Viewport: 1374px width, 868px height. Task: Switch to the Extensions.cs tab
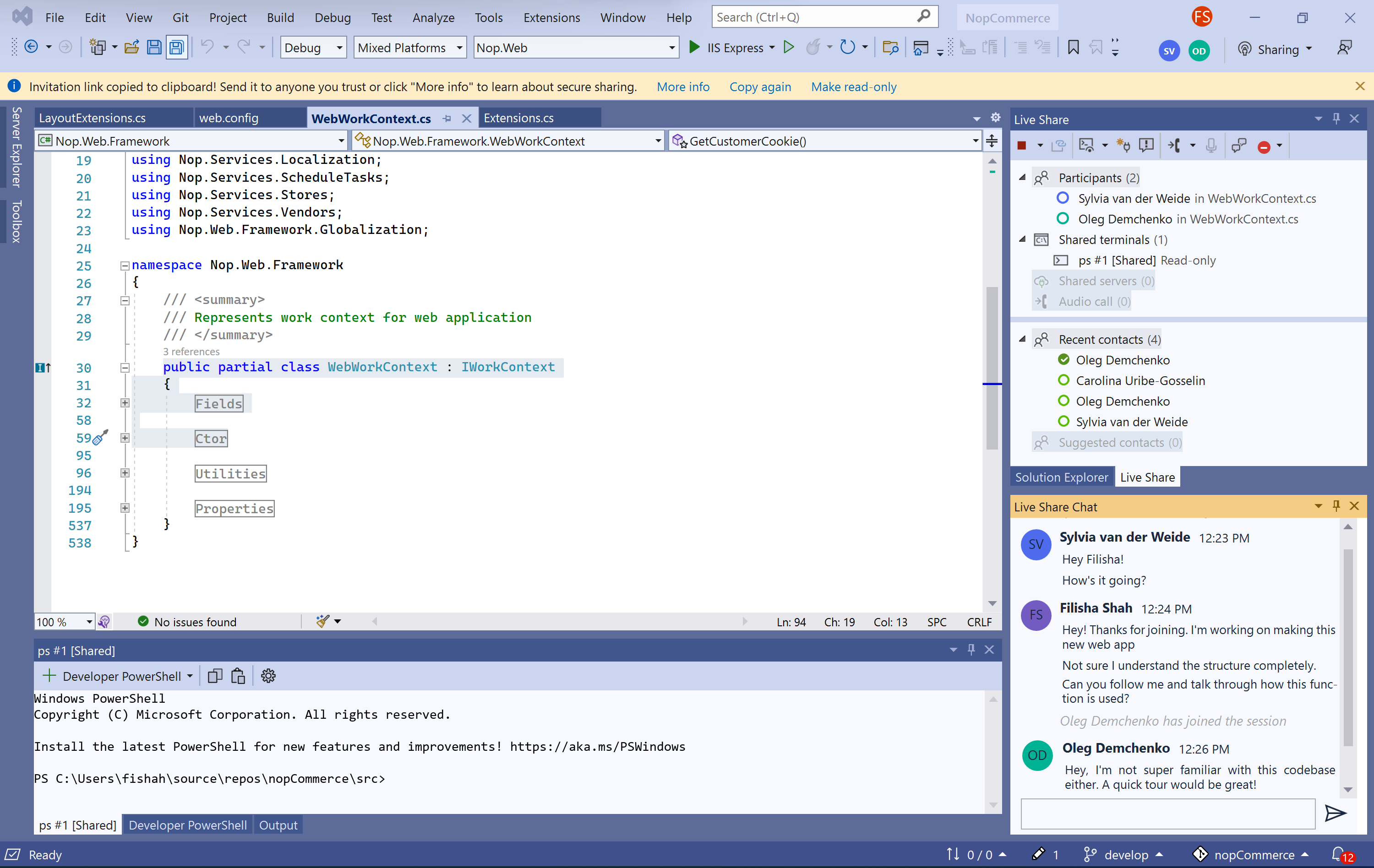[x=518, y=118]
